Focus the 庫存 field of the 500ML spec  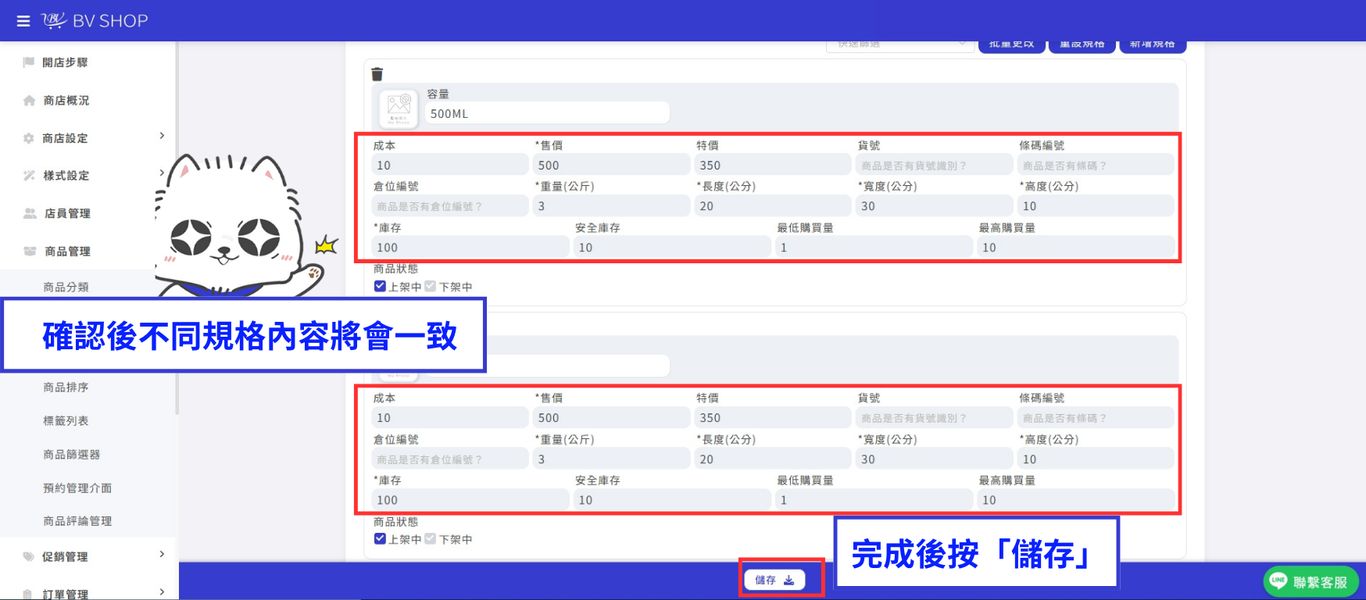(x=470, y=247)
